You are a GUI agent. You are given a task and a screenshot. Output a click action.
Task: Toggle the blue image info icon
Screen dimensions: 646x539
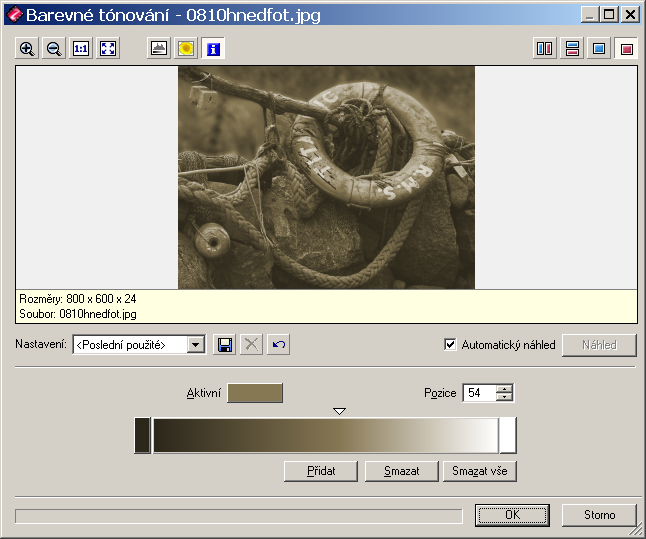pyautogui.click(x=213, y=48)
